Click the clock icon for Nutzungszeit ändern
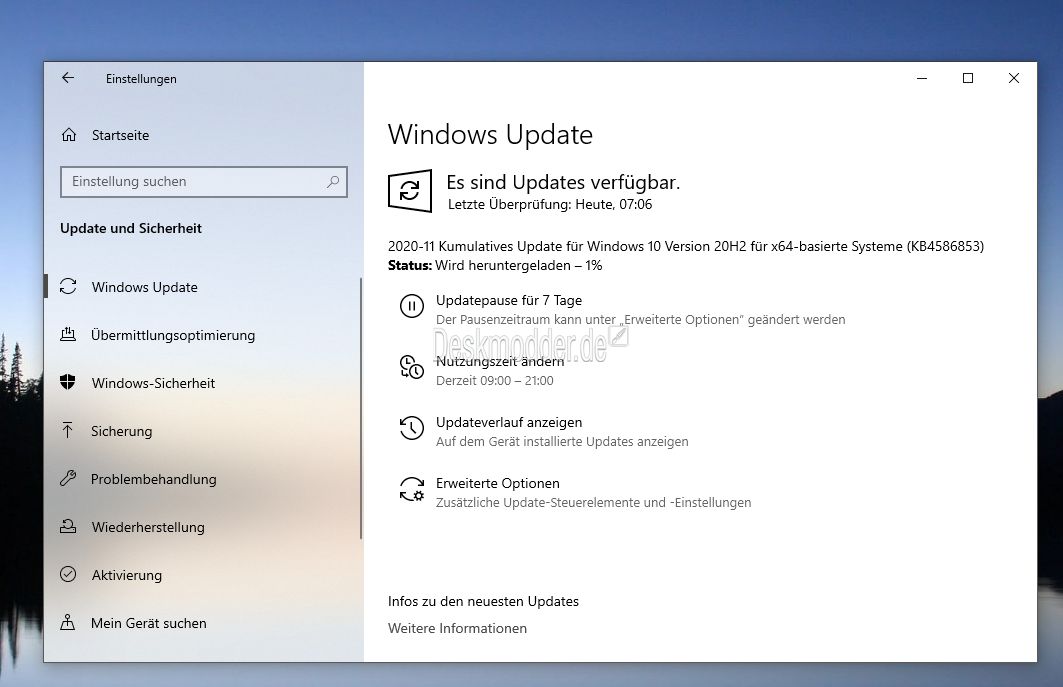Screen dimensions: 1063x687 click(x=412, y=368)
